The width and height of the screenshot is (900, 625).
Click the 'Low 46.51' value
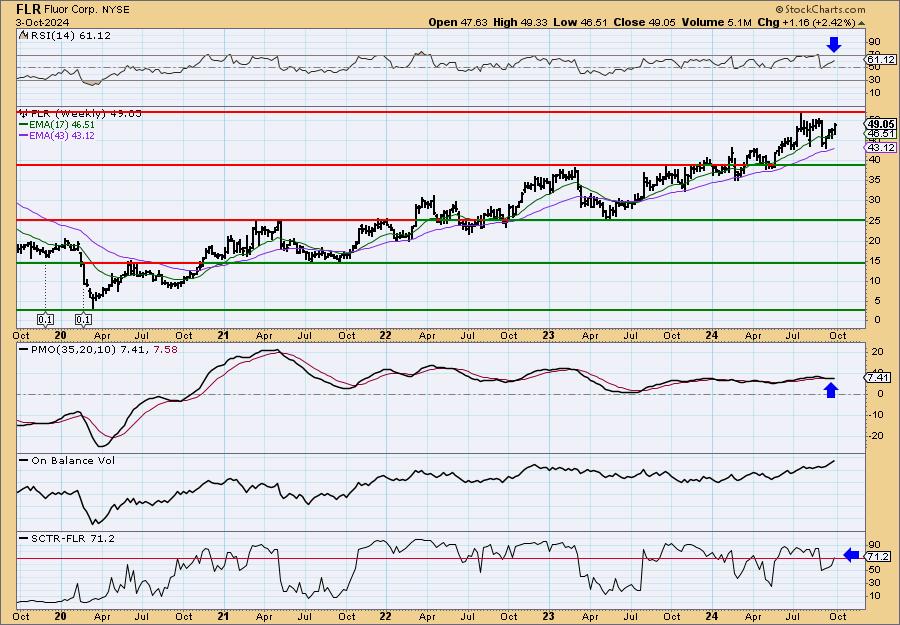[580, 22]
